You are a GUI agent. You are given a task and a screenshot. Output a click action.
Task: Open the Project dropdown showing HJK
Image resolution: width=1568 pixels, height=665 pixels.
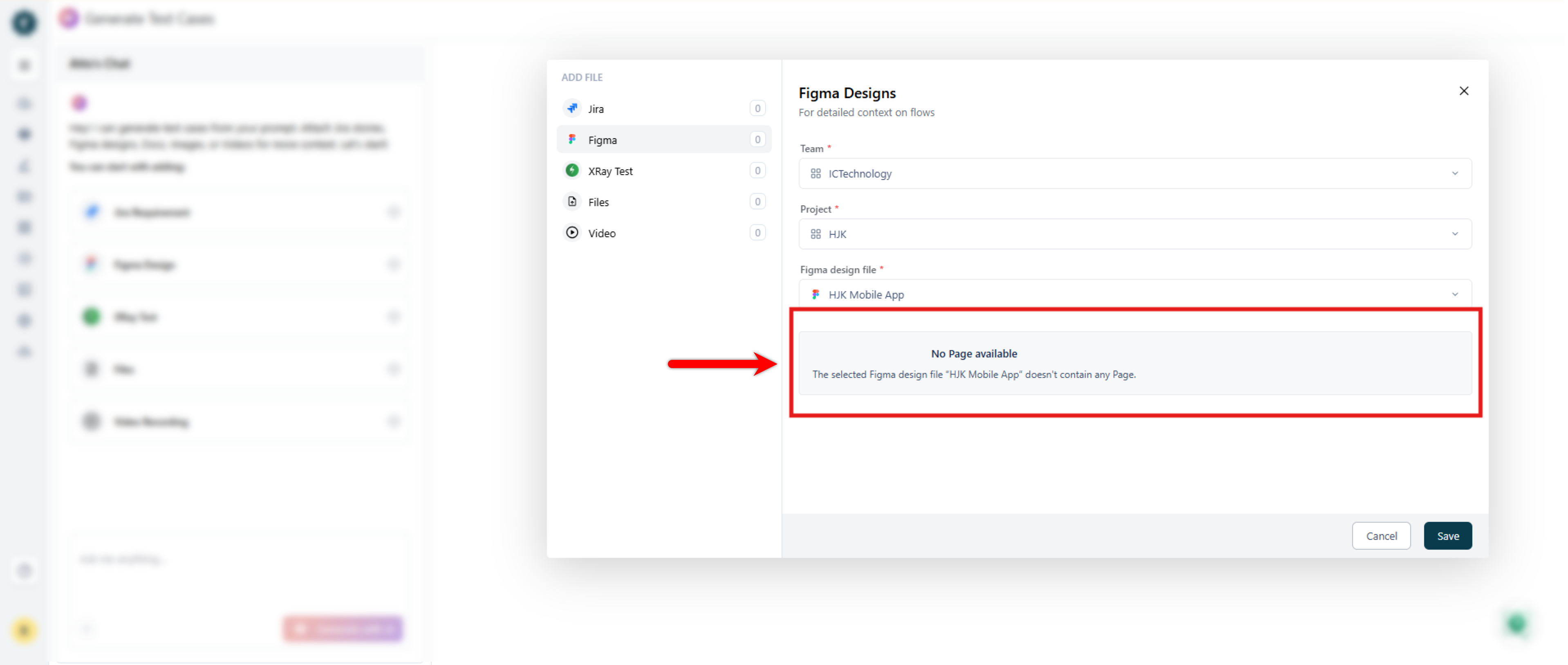(1134, 234)
